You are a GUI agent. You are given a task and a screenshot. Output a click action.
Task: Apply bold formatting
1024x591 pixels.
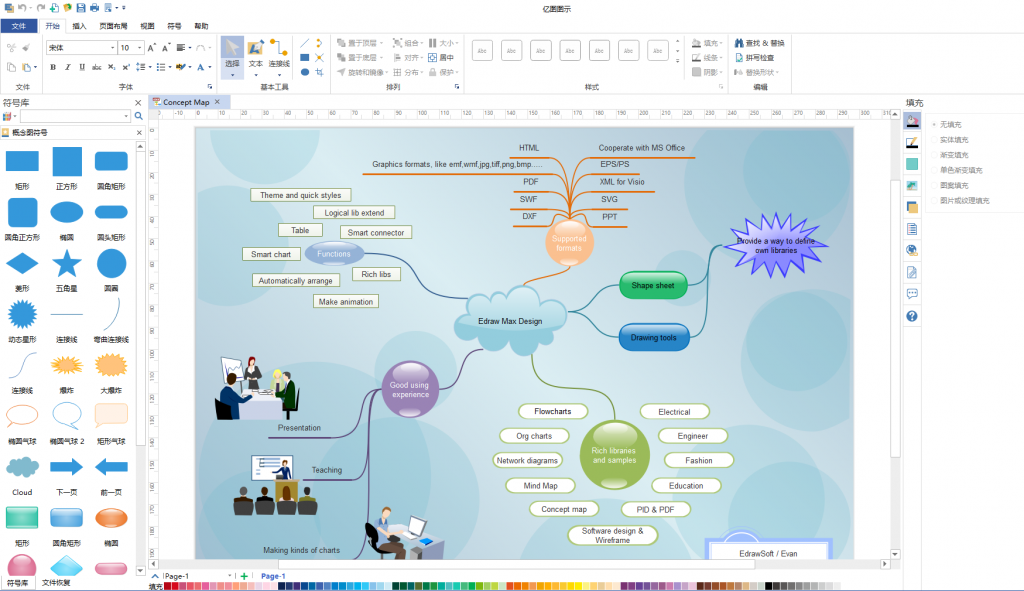tap(53, 67)
